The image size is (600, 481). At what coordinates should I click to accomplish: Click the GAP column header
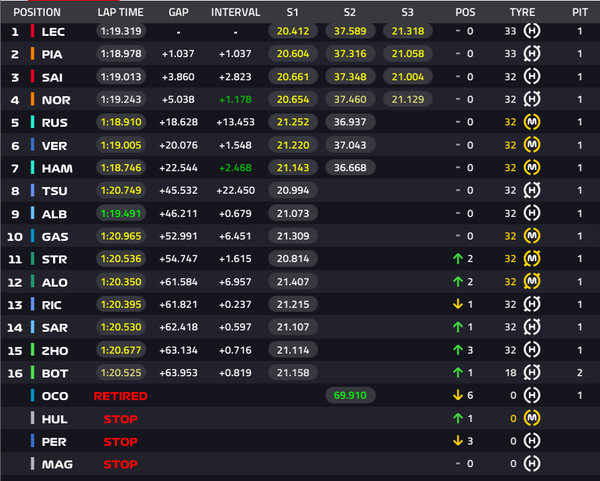click(178, 12)
